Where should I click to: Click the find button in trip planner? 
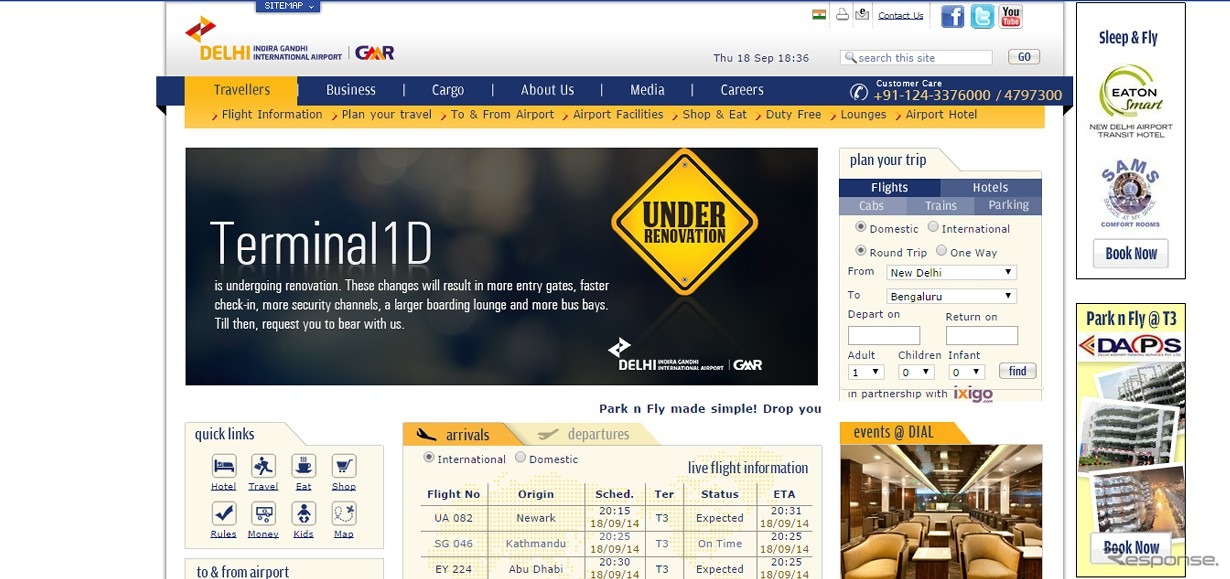point(1018,371)
